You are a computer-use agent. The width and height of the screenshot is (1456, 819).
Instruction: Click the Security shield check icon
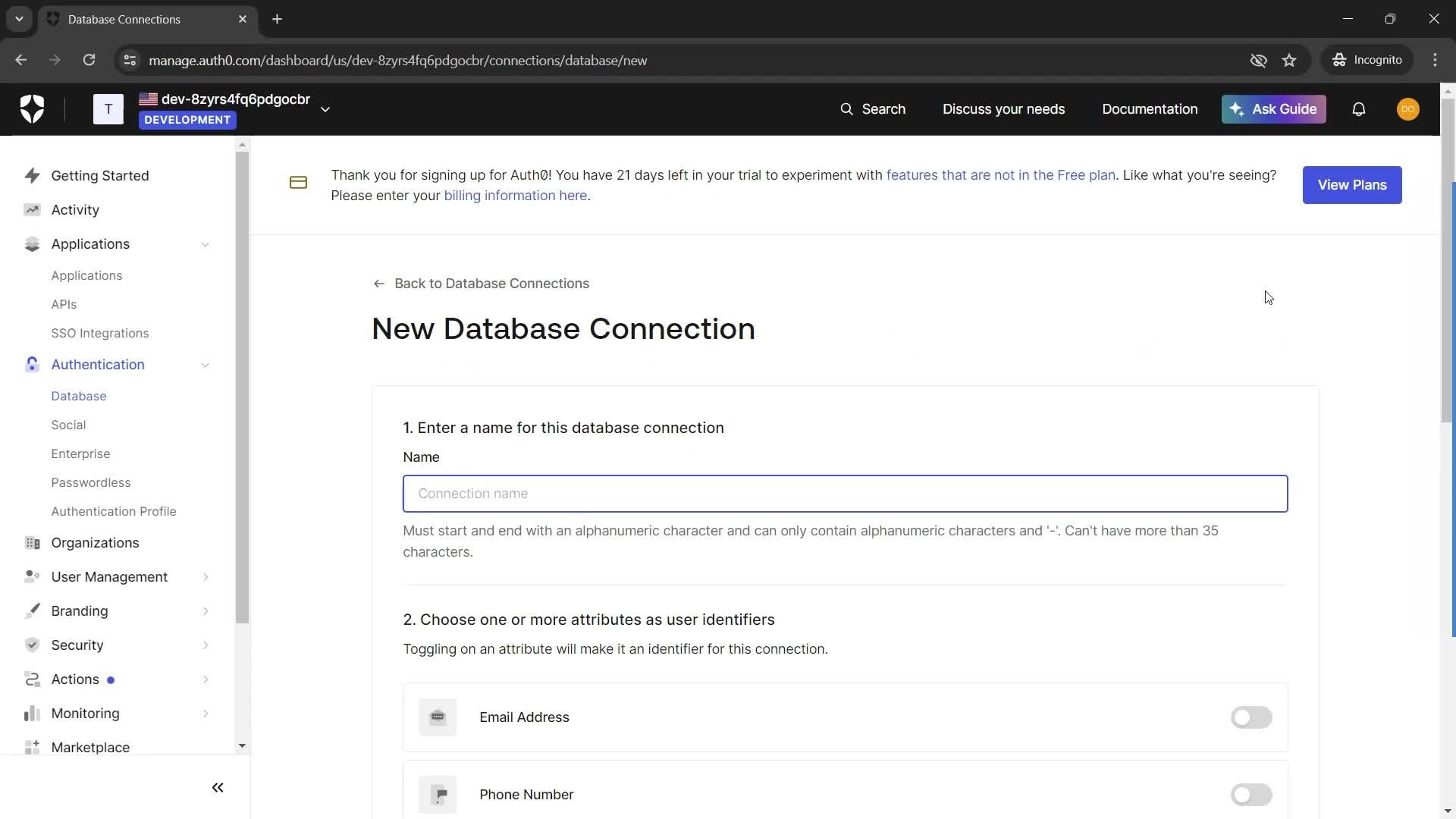pyautogui.click(x=32, y=645)
